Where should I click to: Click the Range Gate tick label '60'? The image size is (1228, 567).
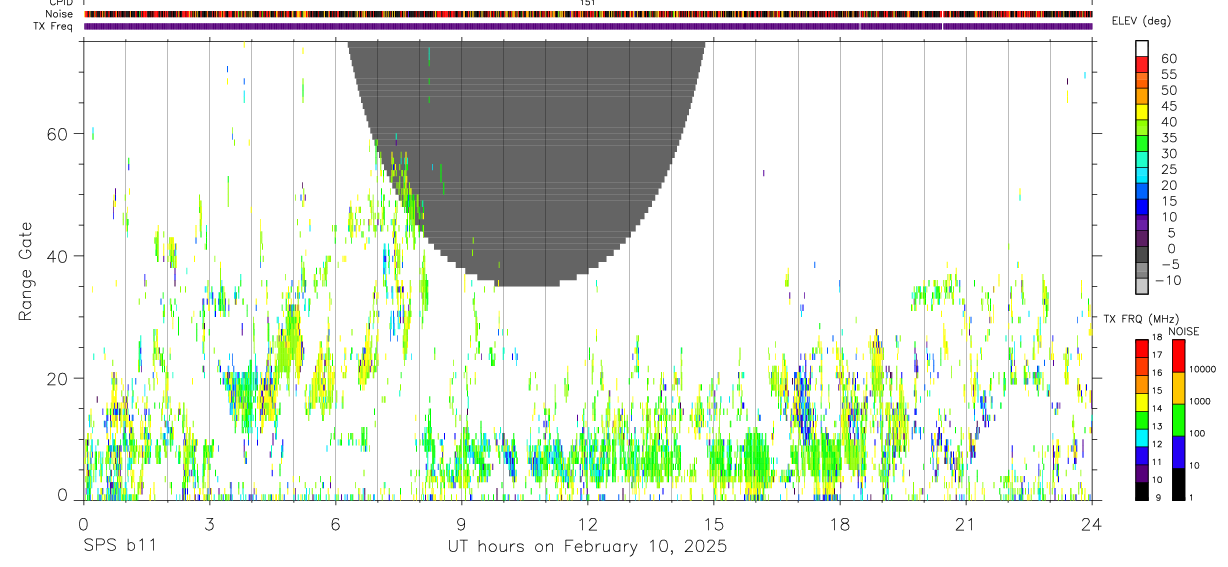click(x=58, y=134)
